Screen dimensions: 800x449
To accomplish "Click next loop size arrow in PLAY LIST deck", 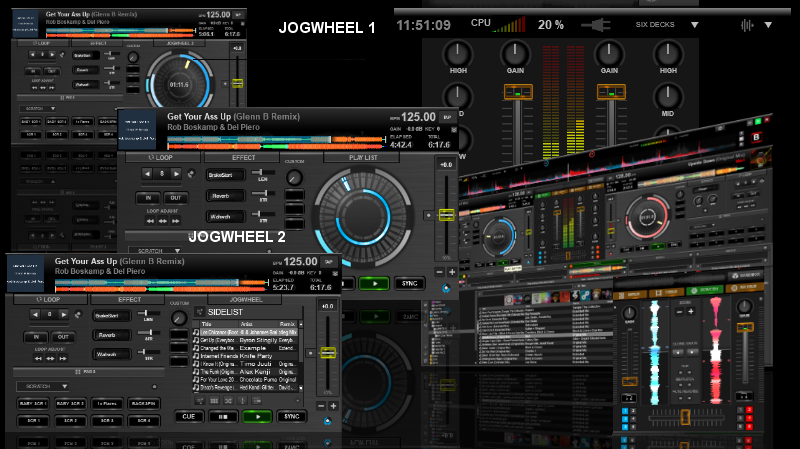I will pyautogui.click(x=176, y=174).
